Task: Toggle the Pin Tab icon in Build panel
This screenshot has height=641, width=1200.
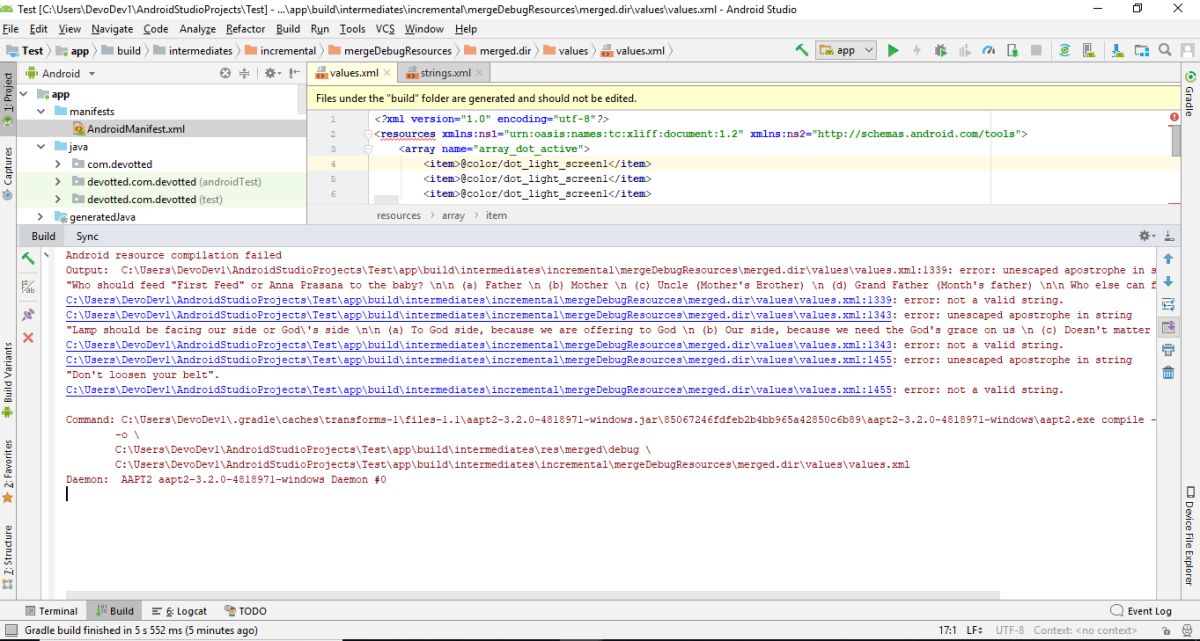Action: 28,314
